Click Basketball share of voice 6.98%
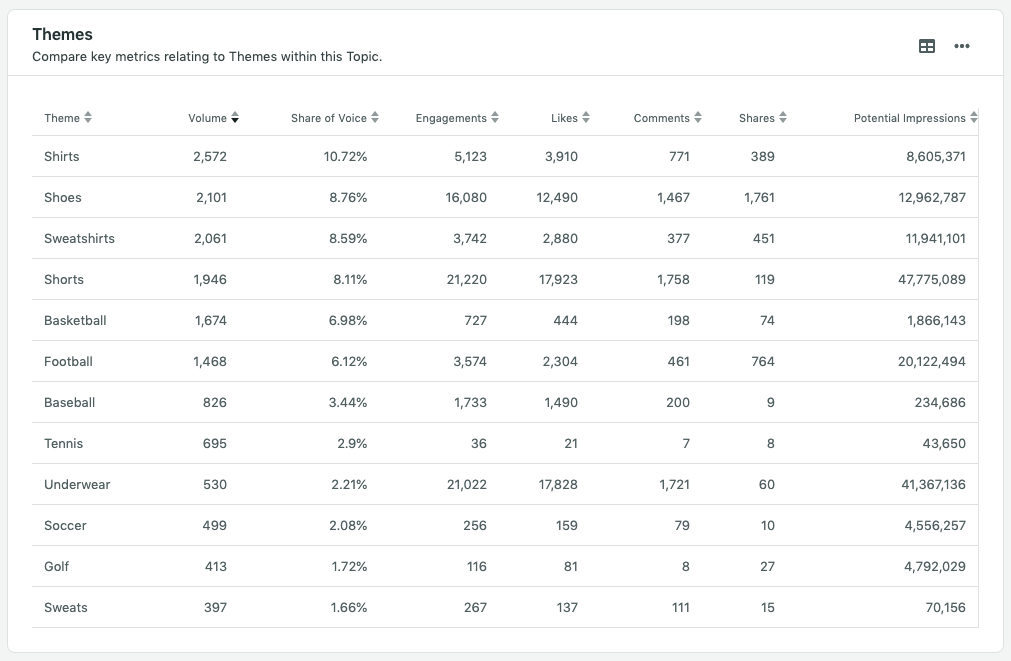Image resolution: width=1011 pixels, height=661 pixels. (x=348, y=321)
